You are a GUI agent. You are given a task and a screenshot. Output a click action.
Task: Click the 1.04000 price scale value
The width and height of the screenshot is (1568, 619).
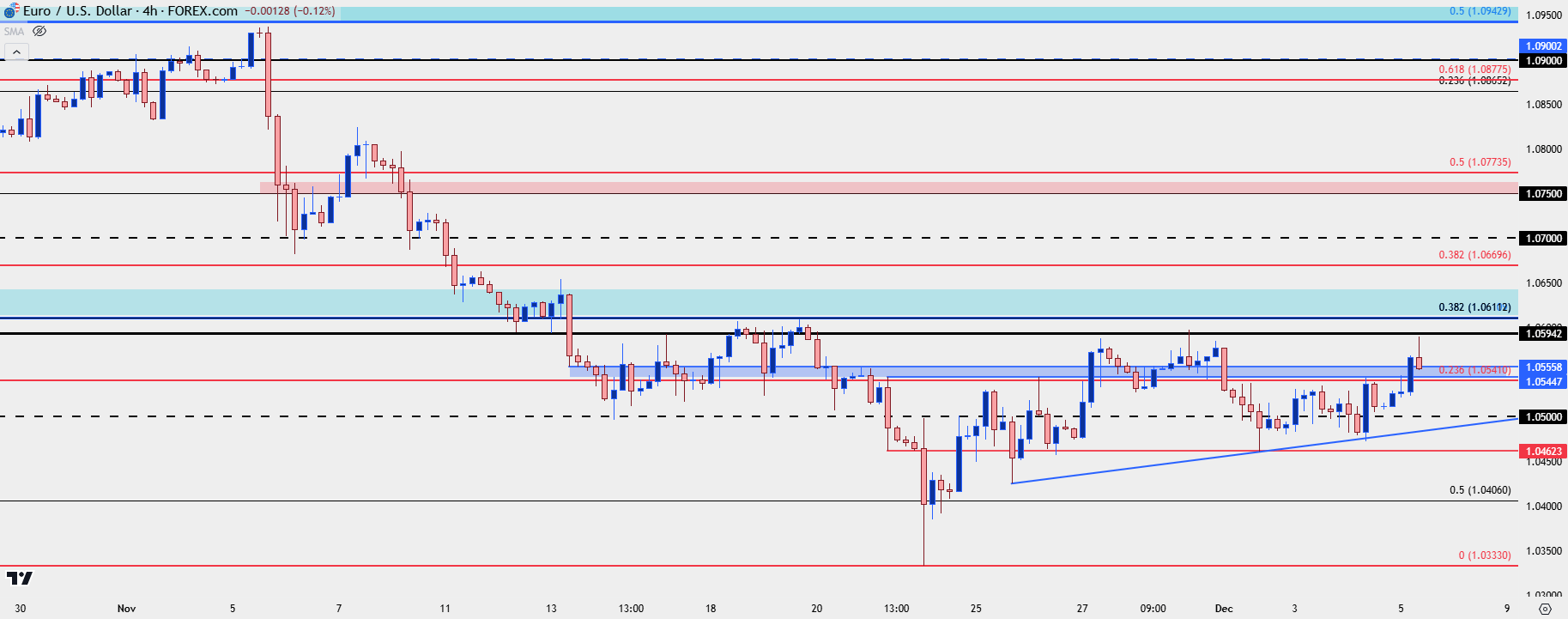click(x=1544, y=506)
